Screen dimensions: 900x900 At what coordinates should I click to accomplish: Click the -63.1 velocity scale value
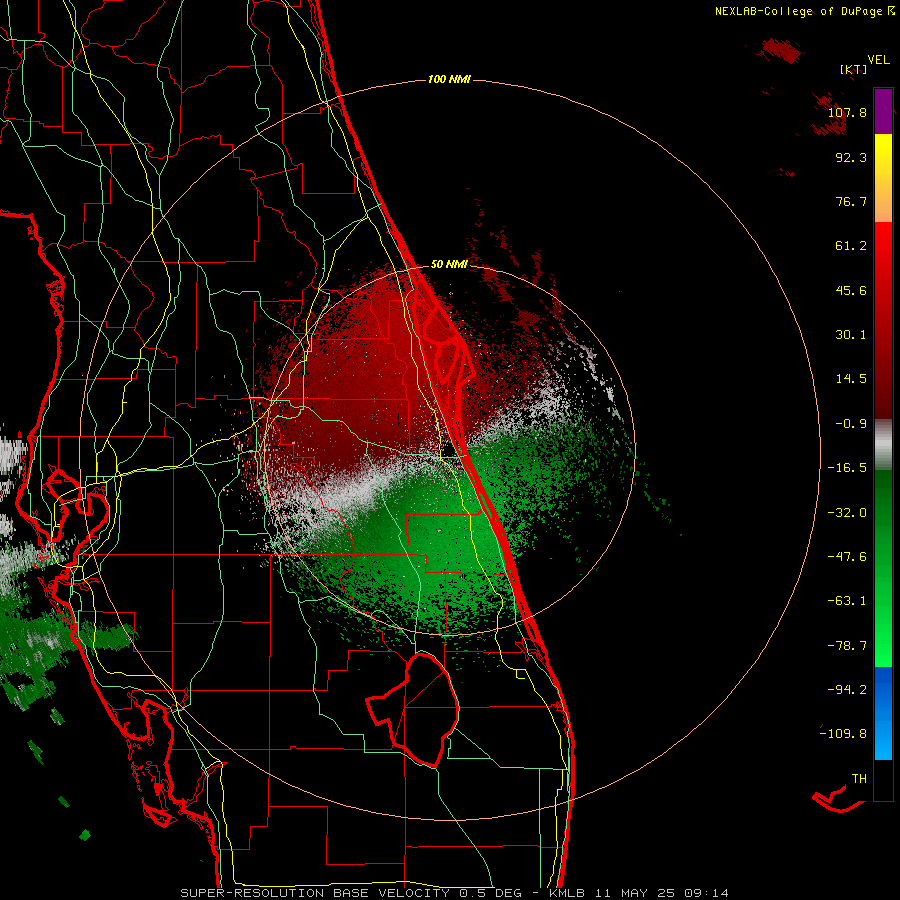point(847,601)
